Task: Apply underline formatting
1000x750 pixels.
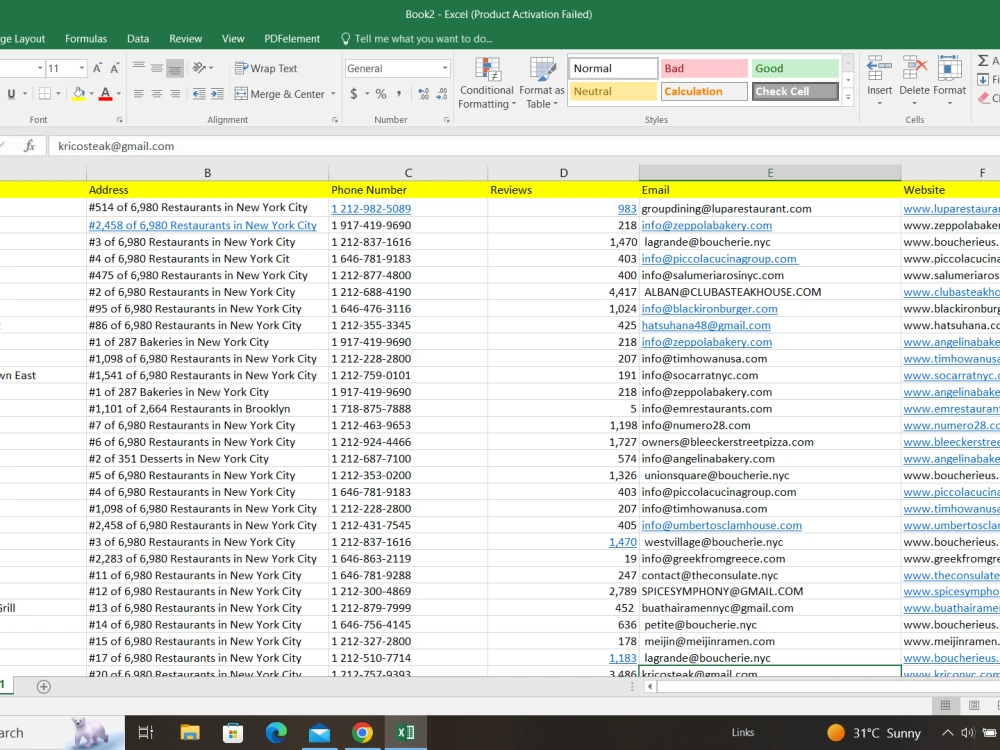Action: tap(11, 94)
